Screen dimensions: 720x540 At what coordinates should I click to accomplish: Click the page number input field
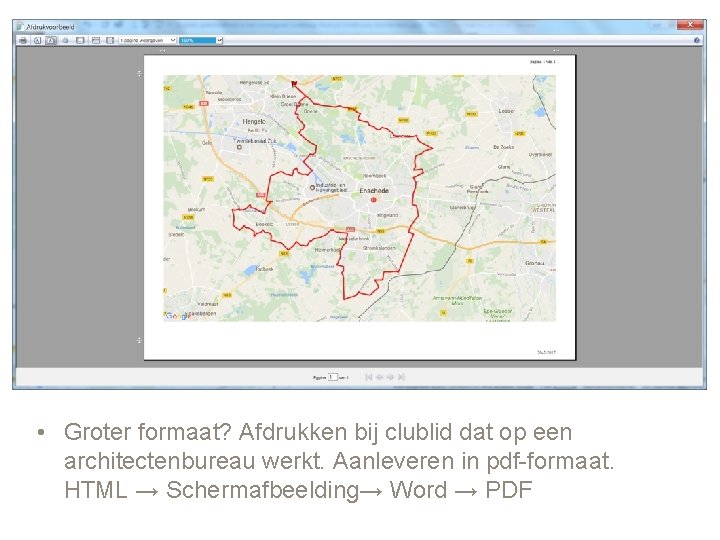coord(332,377)
